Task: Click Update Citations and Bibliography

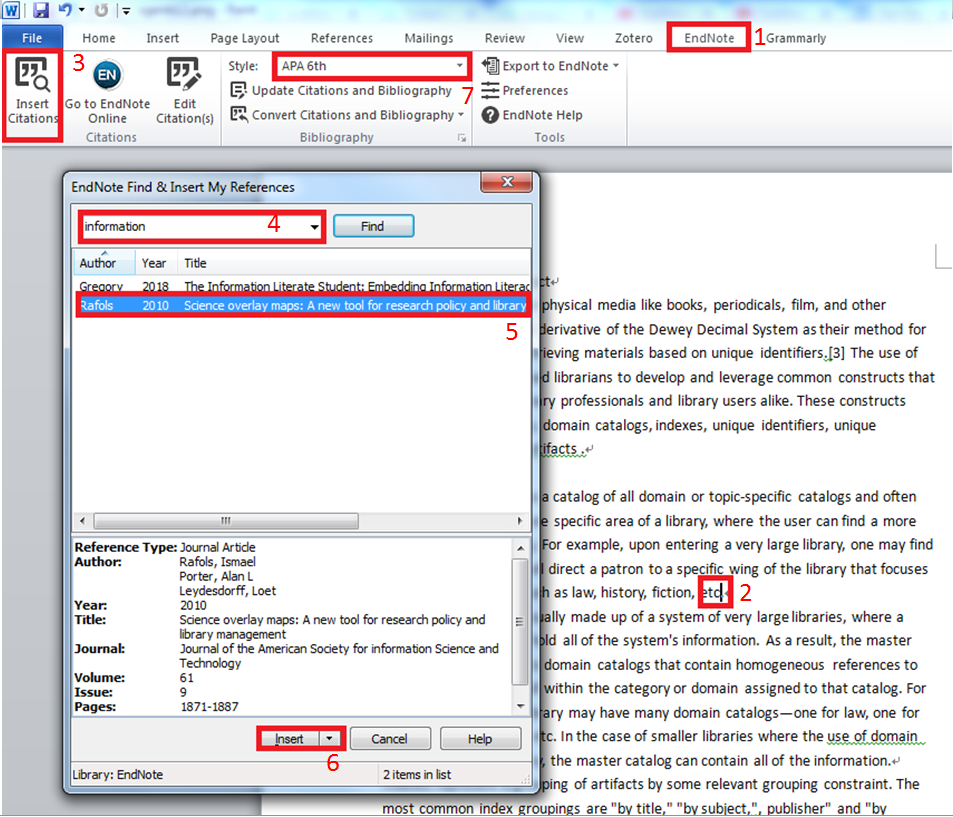Action: pyautogui.click(x=341, y=91)
